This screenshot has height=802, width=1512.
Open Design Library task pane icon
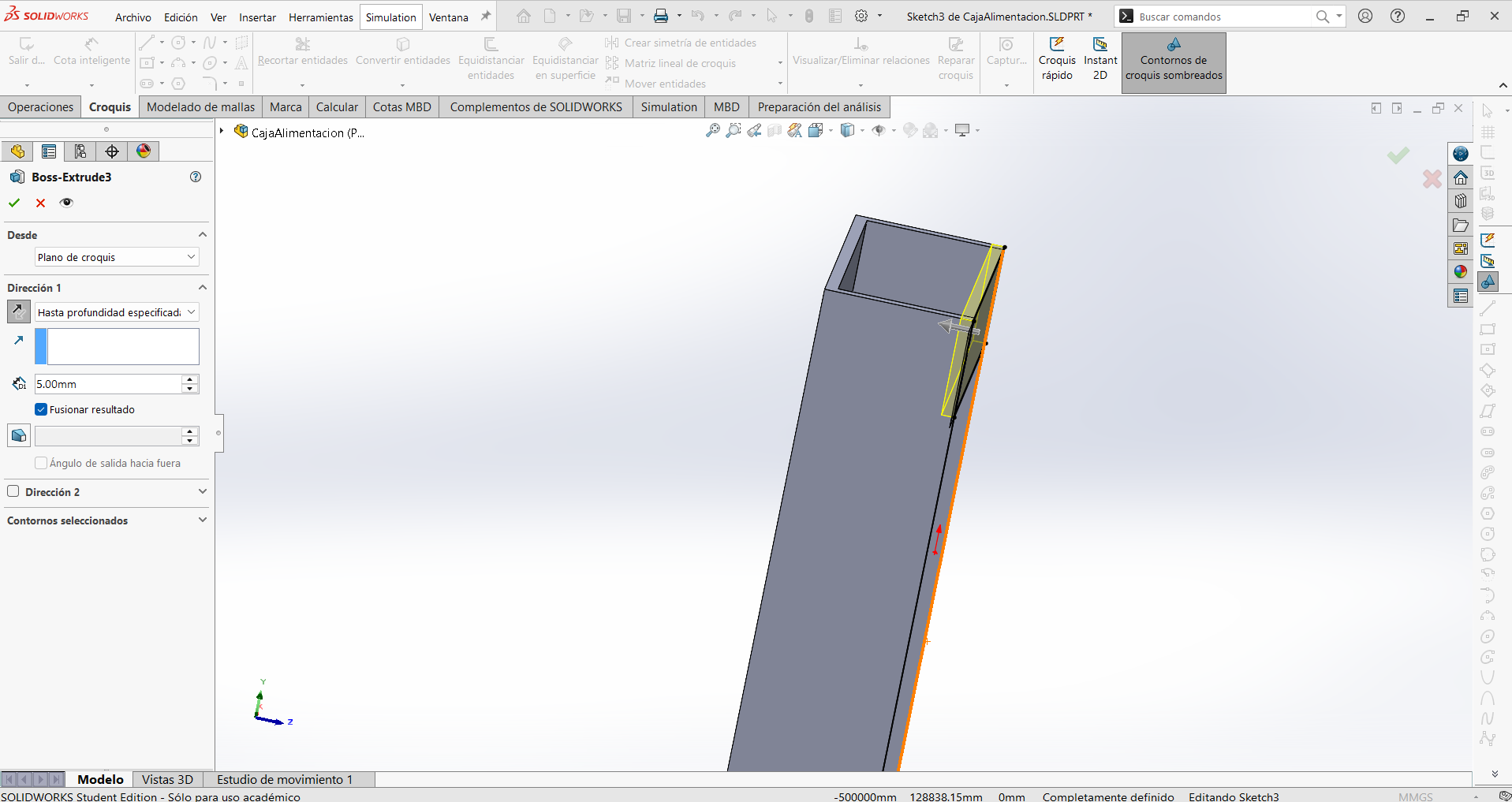pos(1461,201)
